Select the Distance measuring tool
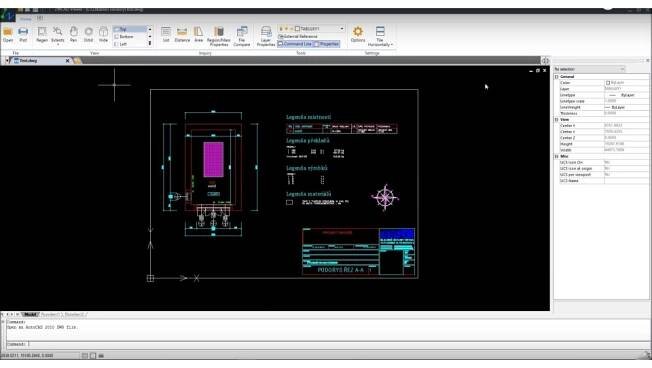 pos(182,34)
